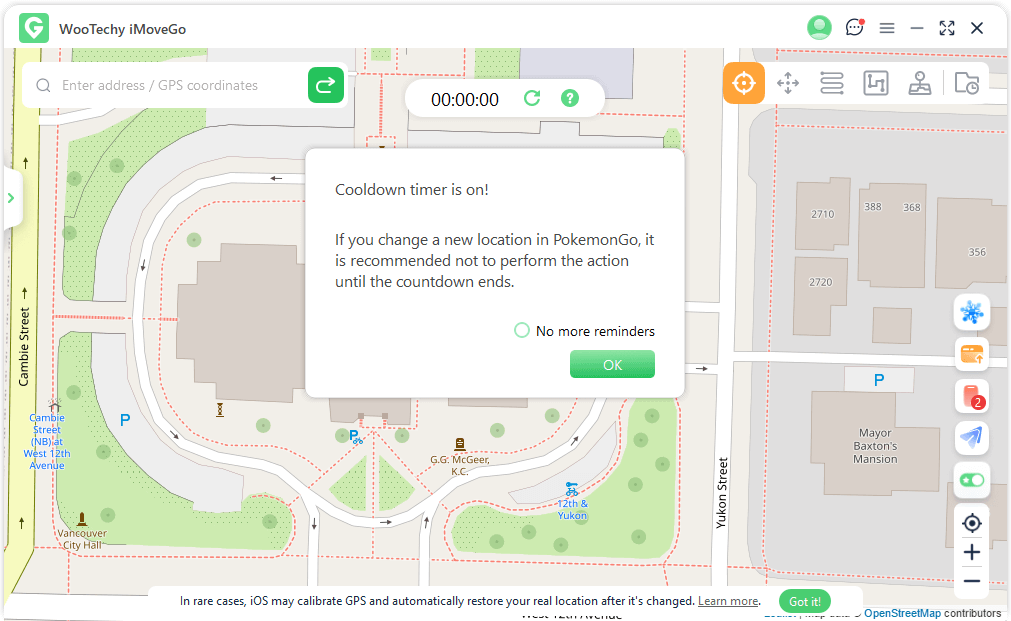Click OK on the cooldown dialog
1011x621 pixels.
[x=612, y=364]
